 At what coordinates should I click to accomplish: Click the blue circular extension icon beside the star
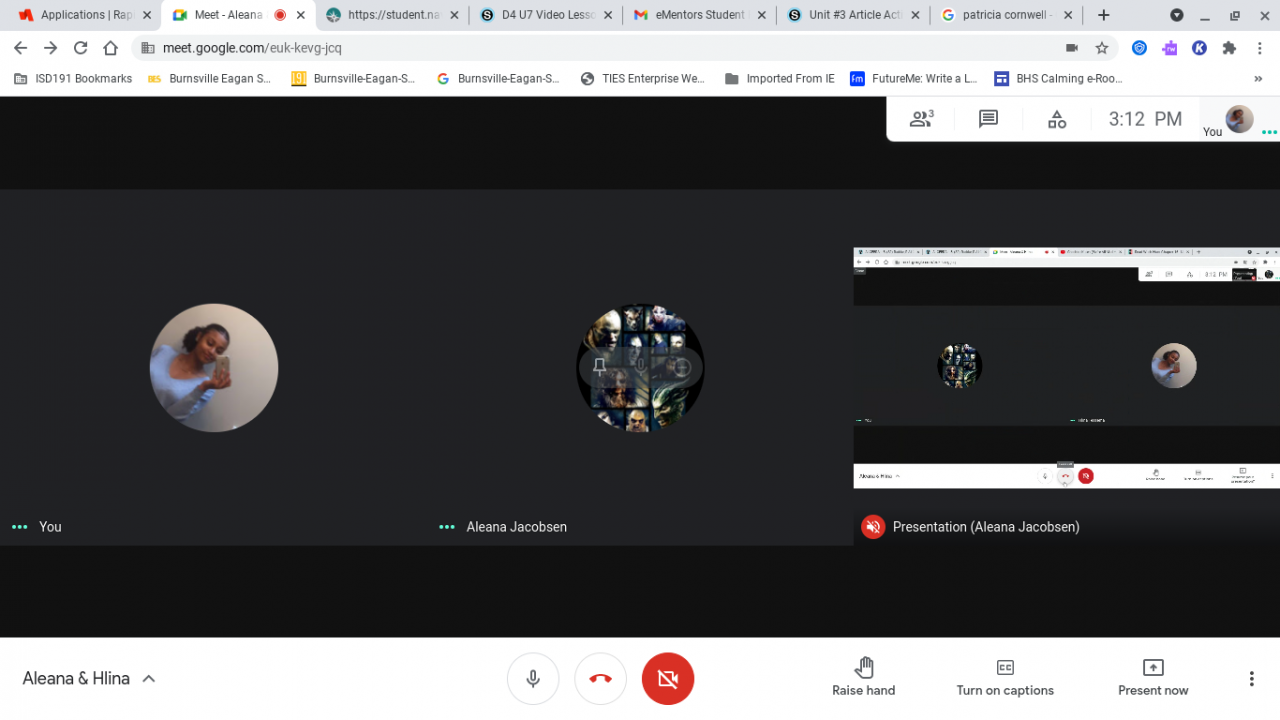click(1139, 47)
